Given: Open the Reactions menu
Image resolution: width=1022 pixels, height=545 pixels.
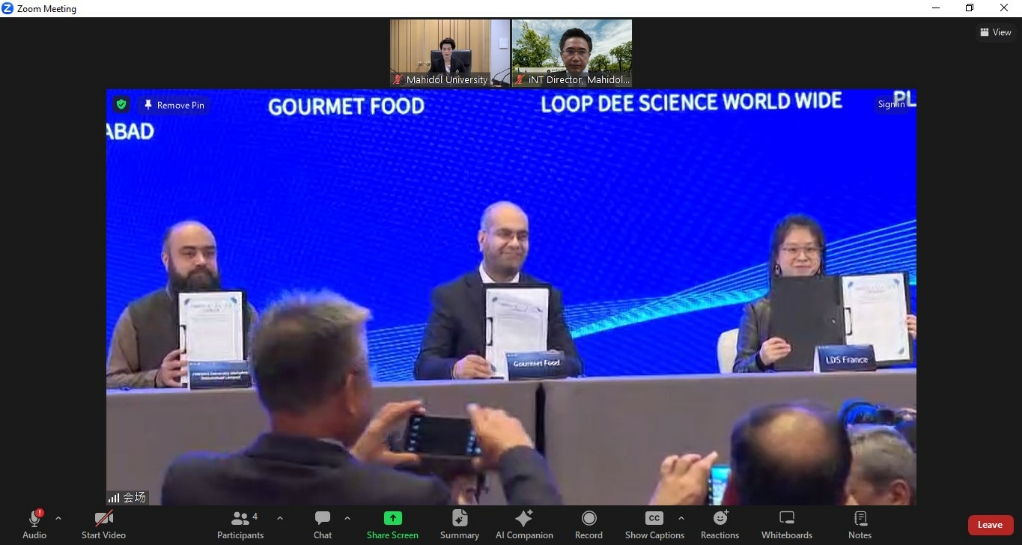Looking at the screenshot, I should point(720,524).
